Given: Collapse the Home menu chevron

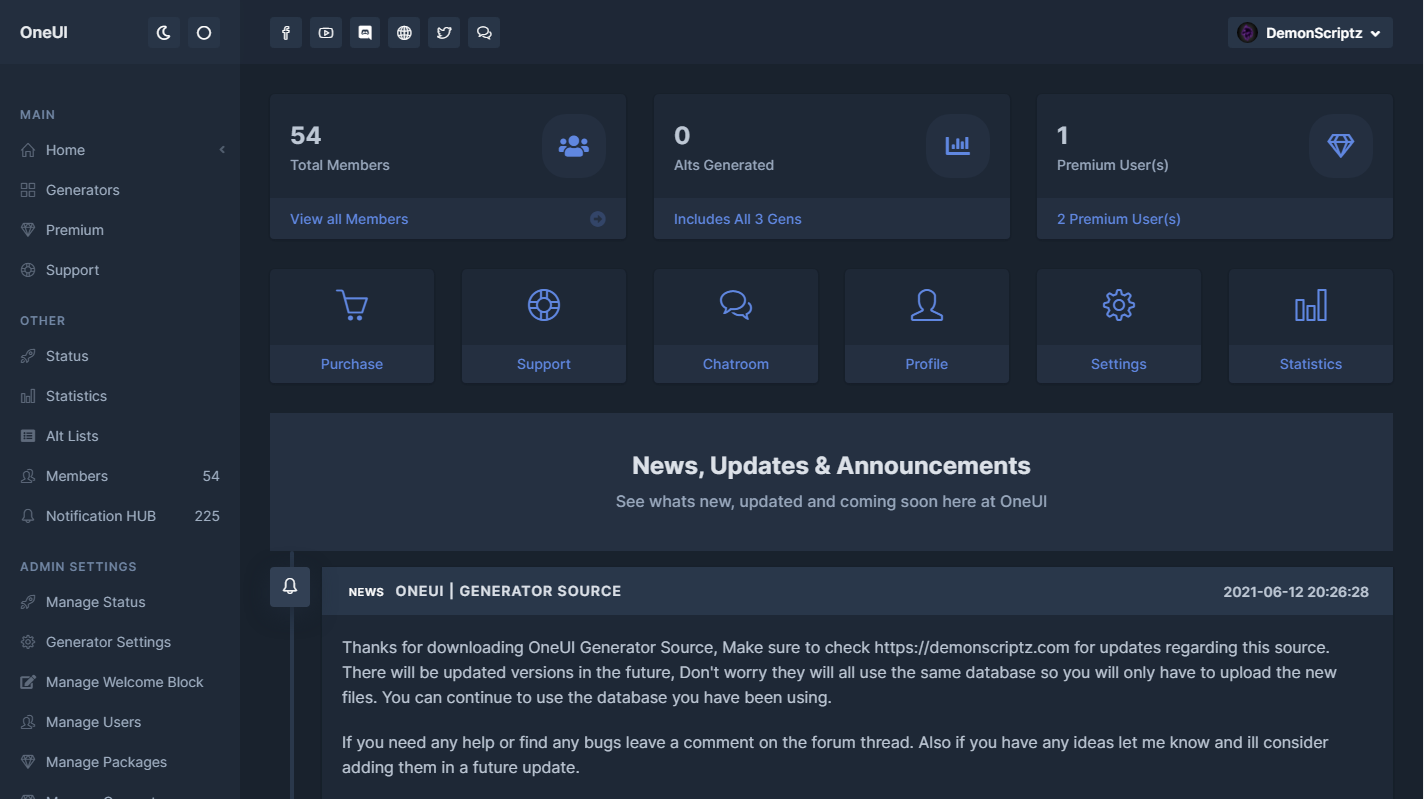Looking at the screenshot, I should pos(222,150).
